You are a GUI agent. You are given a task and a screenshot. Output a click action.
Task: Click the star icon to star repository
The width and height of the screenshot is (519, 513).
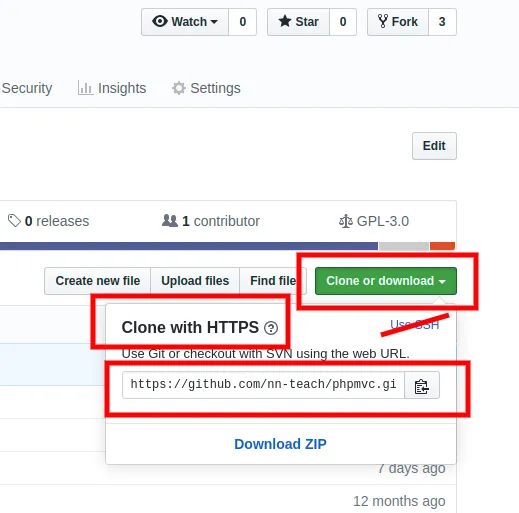pos(285,21)
